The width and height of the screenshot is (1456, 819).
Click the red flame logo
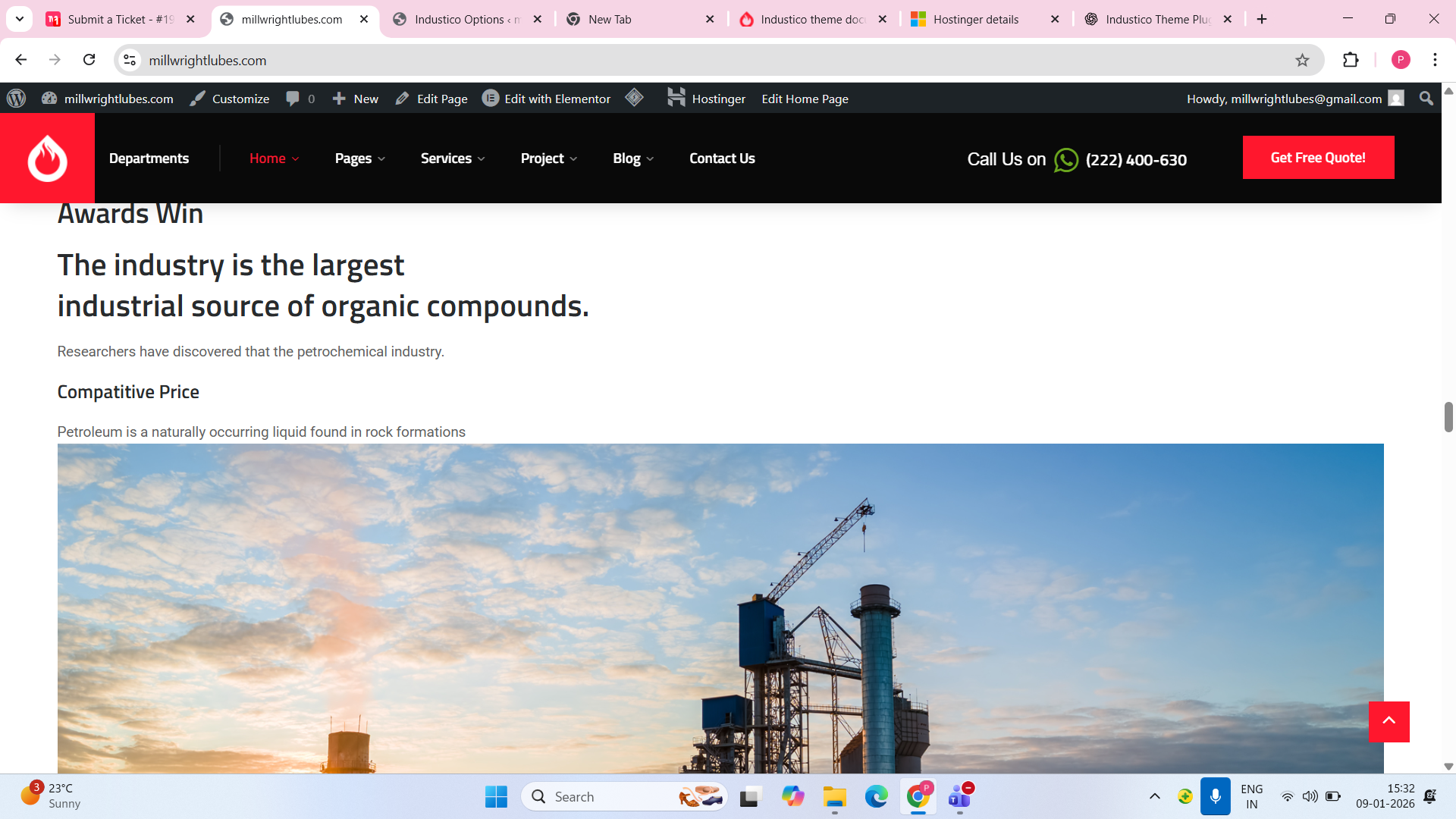[47, 158]
